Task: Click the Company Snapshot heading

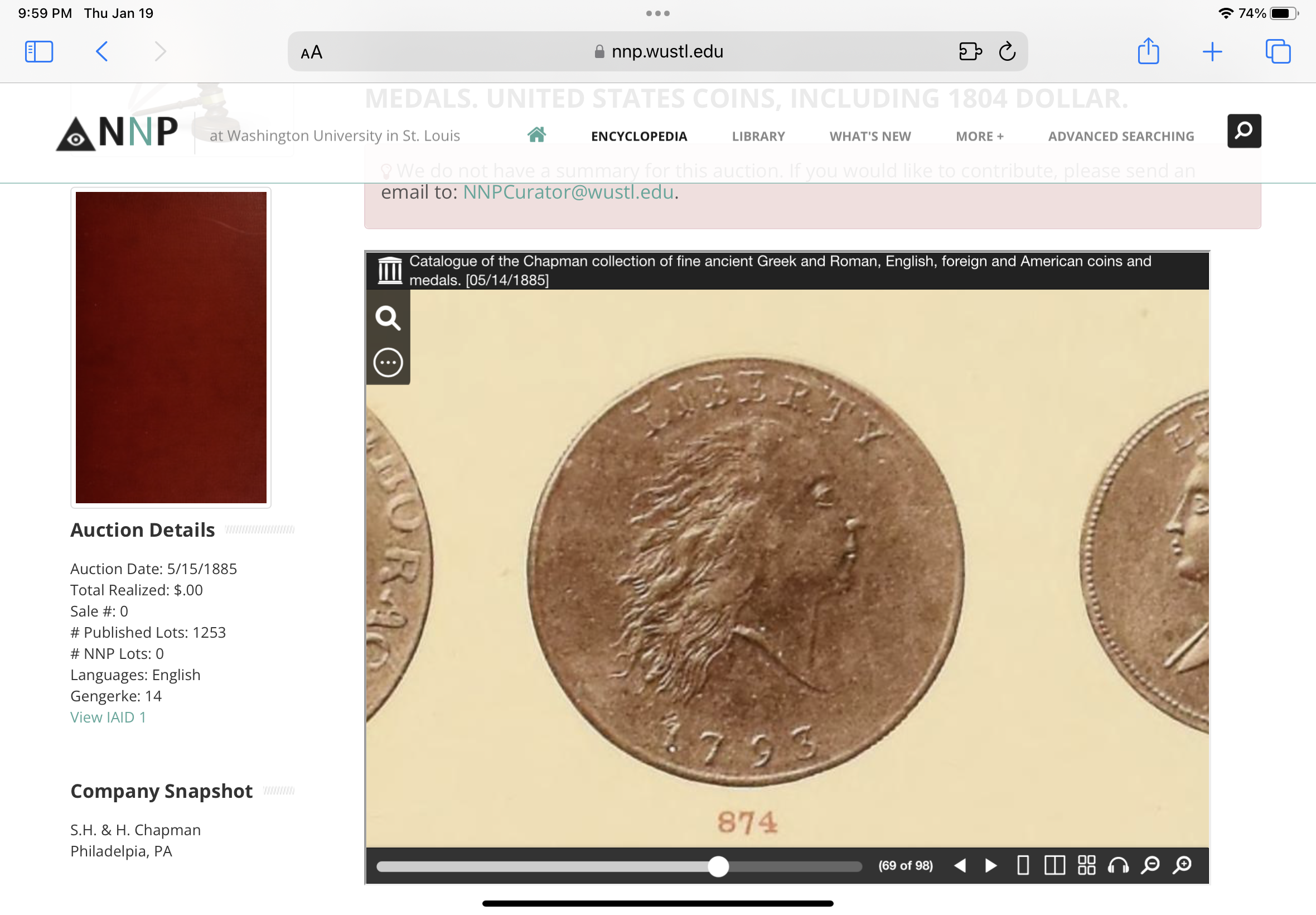Action: (x=161, y=791)
